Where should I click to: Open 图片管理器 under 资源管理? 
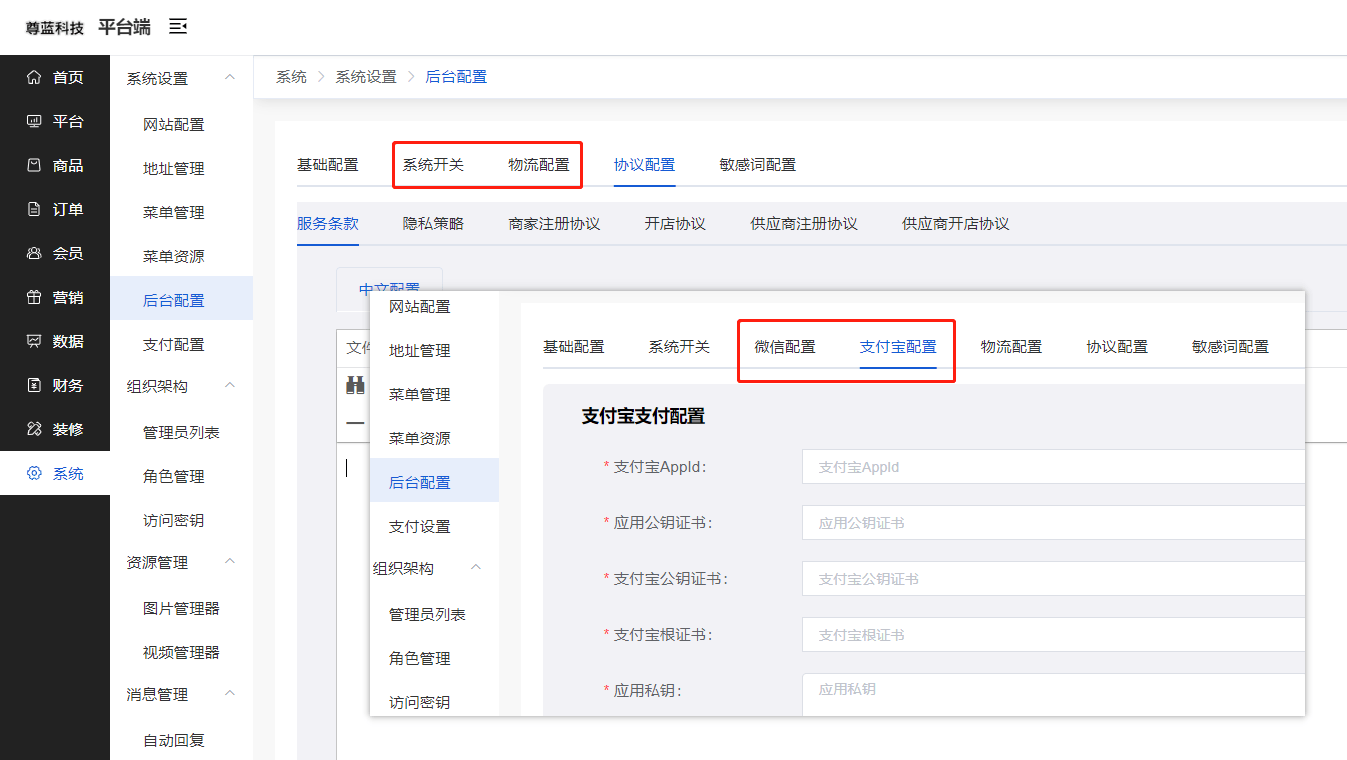click(181, 609)
